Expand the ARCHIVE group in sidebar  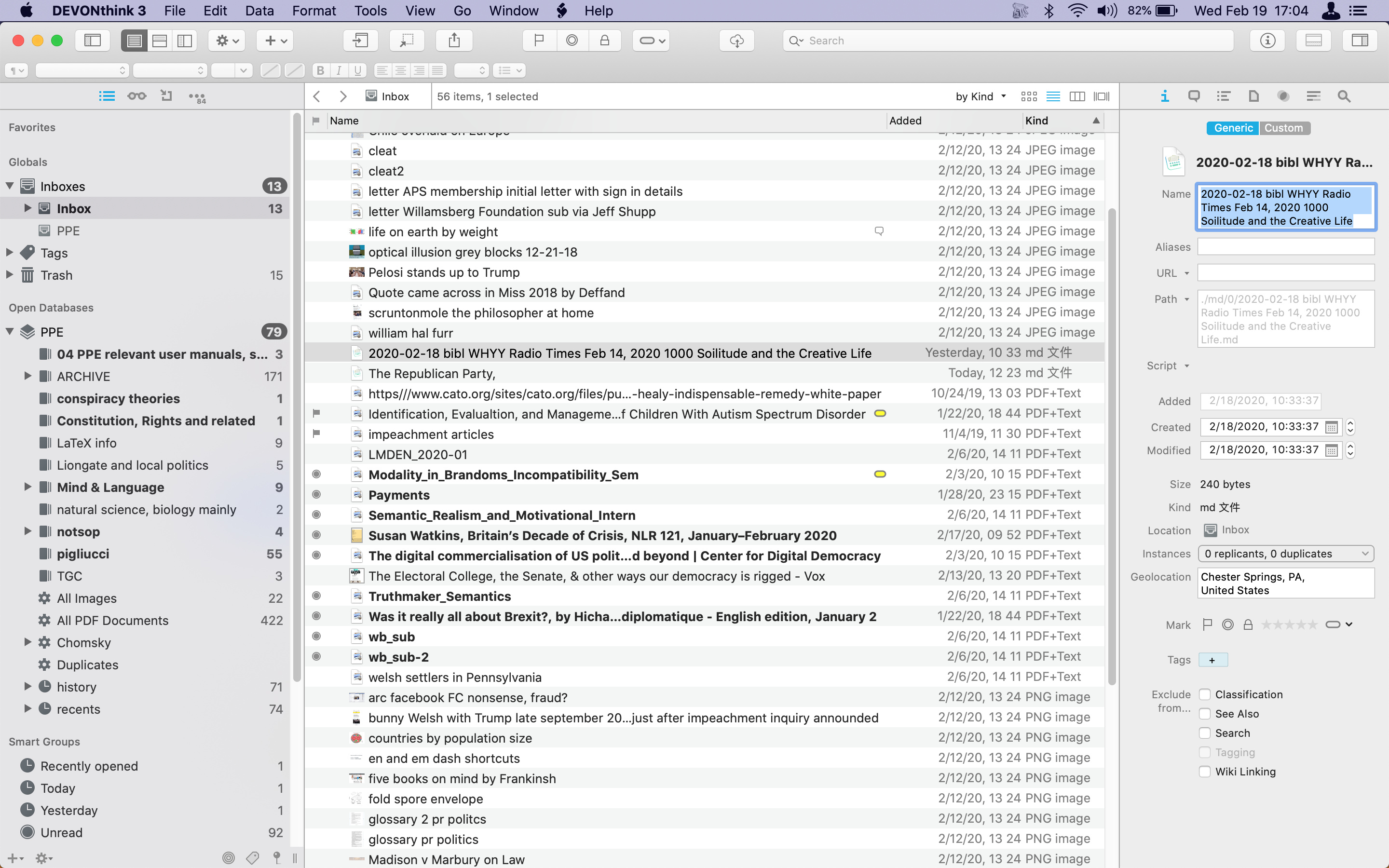tap(27, 376)
